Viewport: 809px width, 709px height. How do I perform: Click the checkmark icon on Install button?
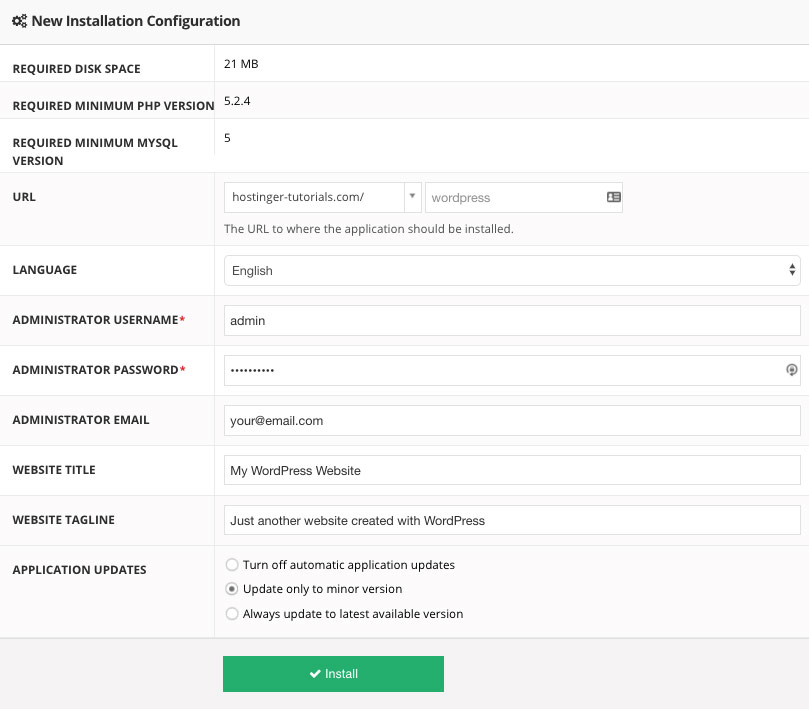(x=315, y=674)
